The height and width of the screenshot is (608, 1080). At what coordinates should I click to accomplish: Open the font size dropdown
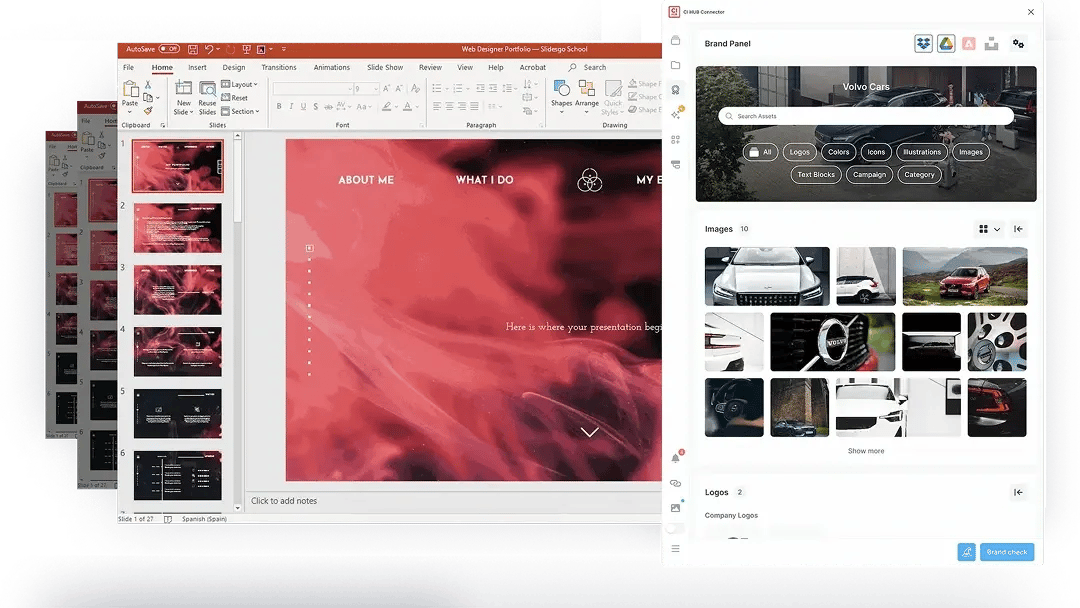[x=376, y=89]
